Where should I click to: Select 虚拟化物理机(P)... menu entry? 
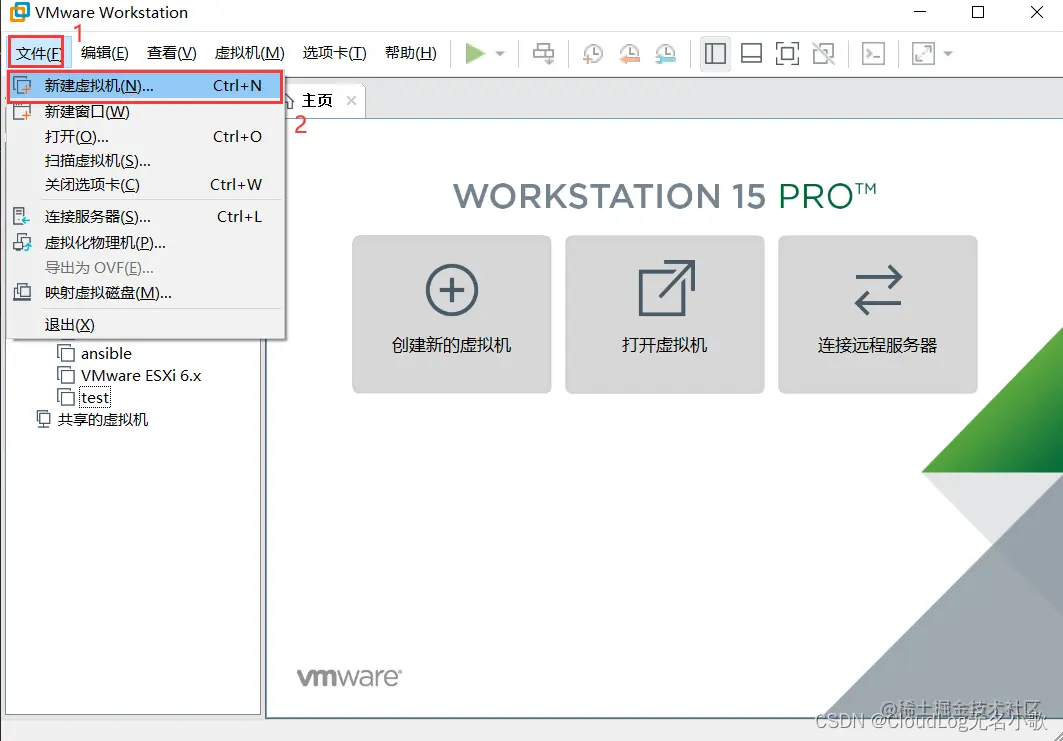(x=145, y=243)
